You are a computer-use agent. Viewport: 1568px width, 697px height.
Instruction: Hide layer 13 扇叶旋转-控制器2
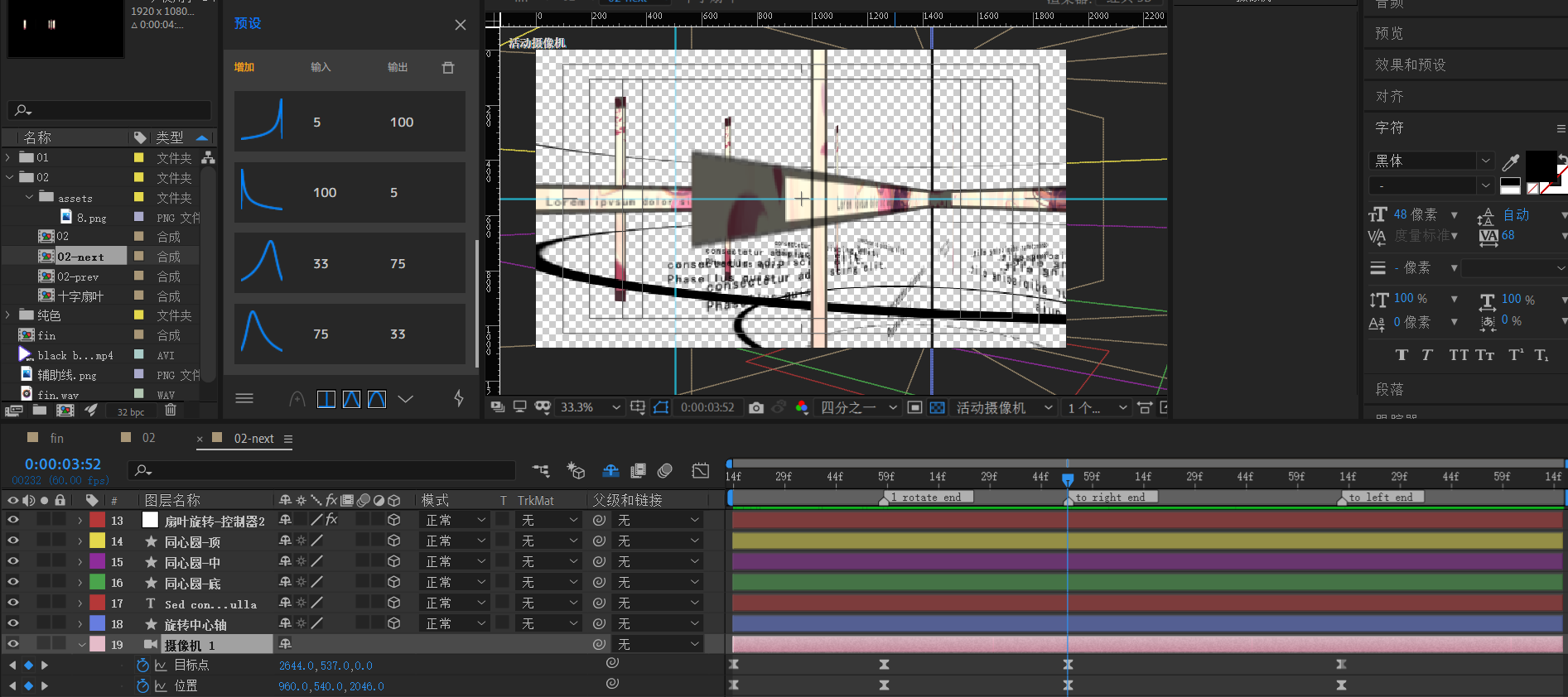[x=12, y=520]
